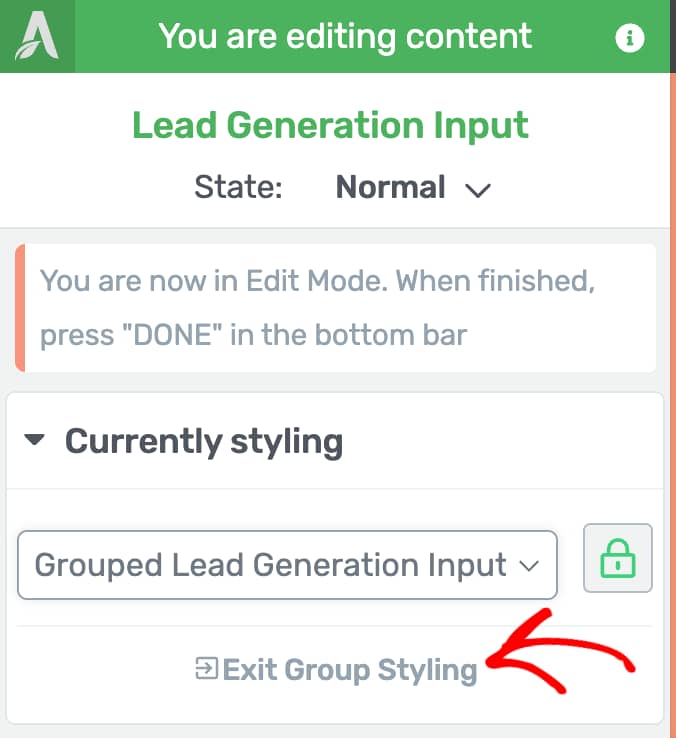Toggle the green padlock group styling lock
The width and height of the screenshot is (676, 738).
pos(618,558)
